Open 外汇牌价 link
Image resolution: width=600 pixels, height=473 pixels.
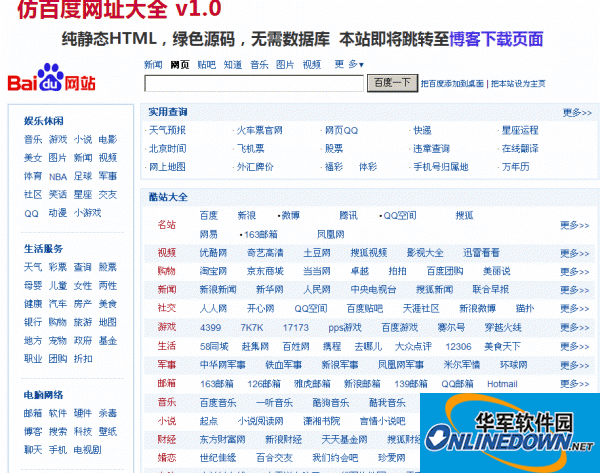[x=255, y=167]
